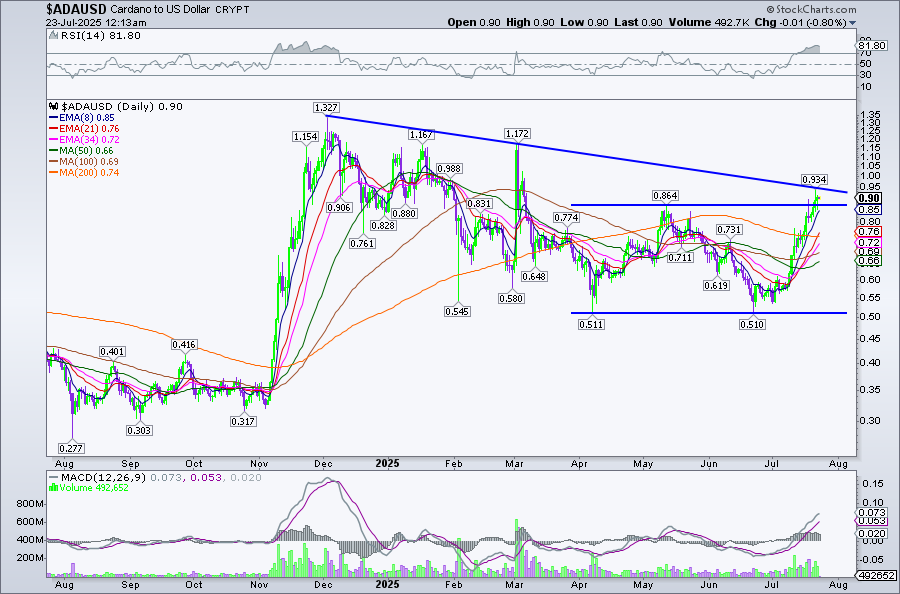Image resolution: width=900 pixels, height=594 pixels.
Task: Click the 800M volume scale label
Action: (x=31, y=504)
